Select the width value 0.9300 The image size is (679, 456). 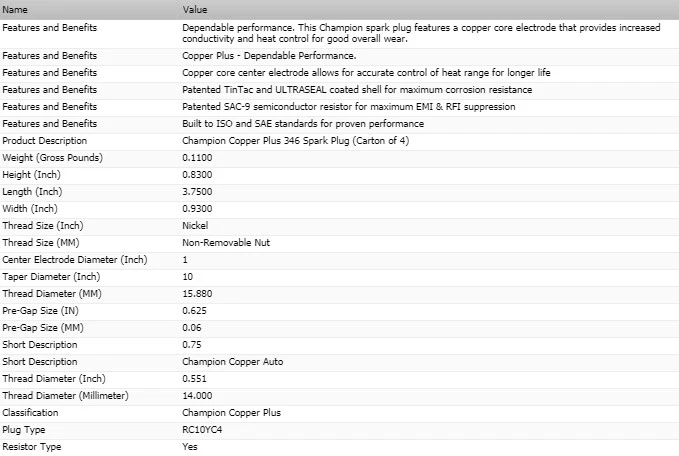coord(197,209)
